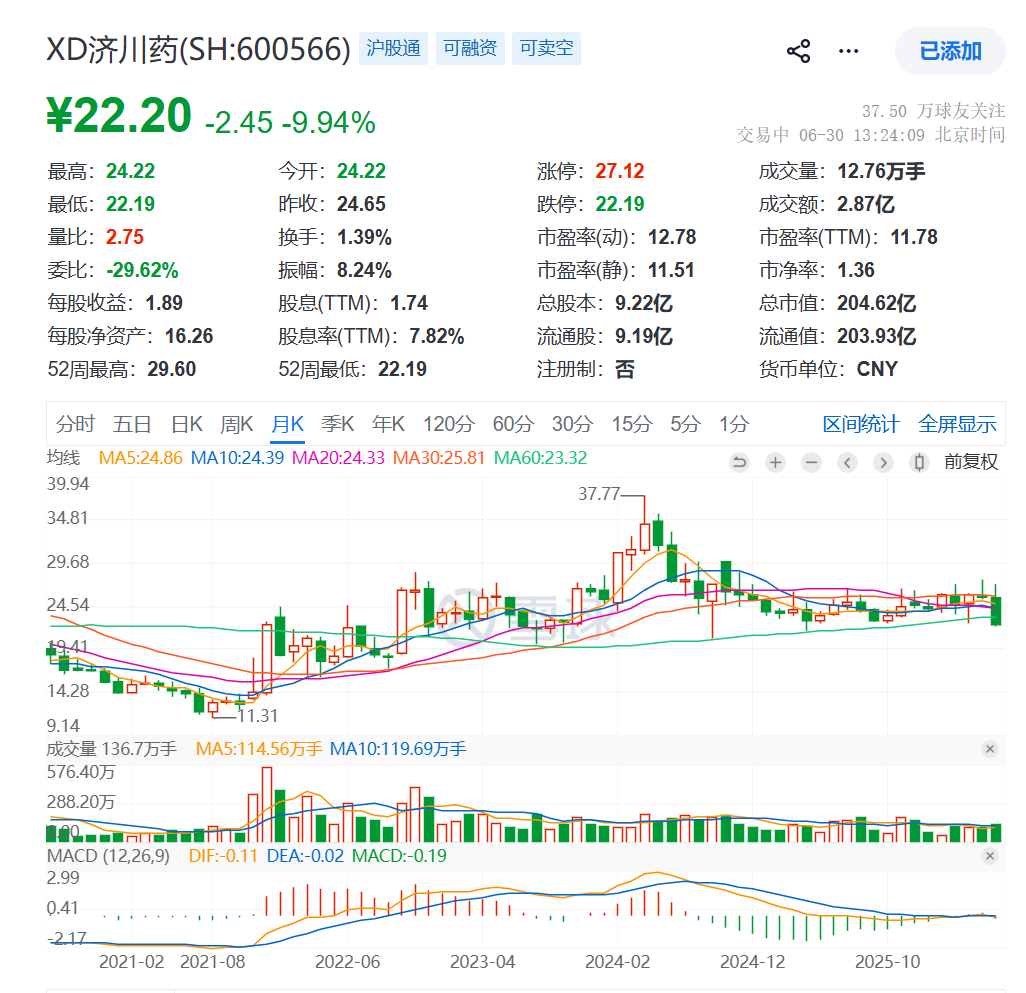Viewport: 1026px width, 993px height.
Task: Click the 总市值 value 204.62亿
Action: click(x=877, y=304)
